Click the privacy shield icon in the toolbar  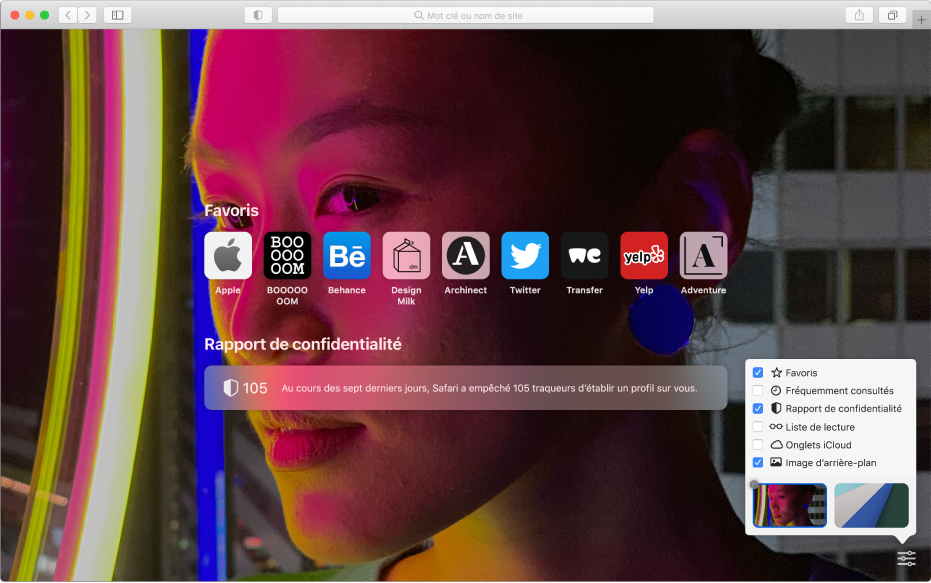(258, 14)
